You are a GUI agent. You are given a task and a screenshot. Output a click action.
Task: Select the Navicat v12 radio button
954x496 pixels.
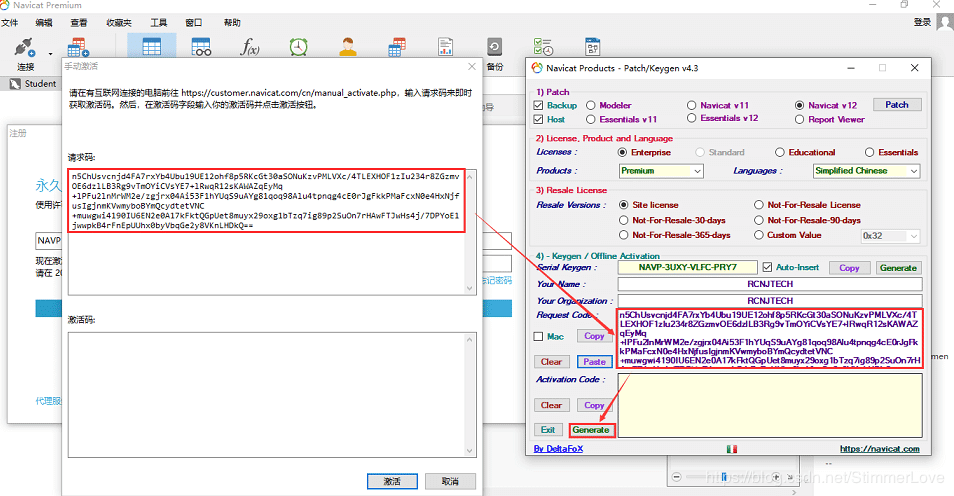pos(799,105)
